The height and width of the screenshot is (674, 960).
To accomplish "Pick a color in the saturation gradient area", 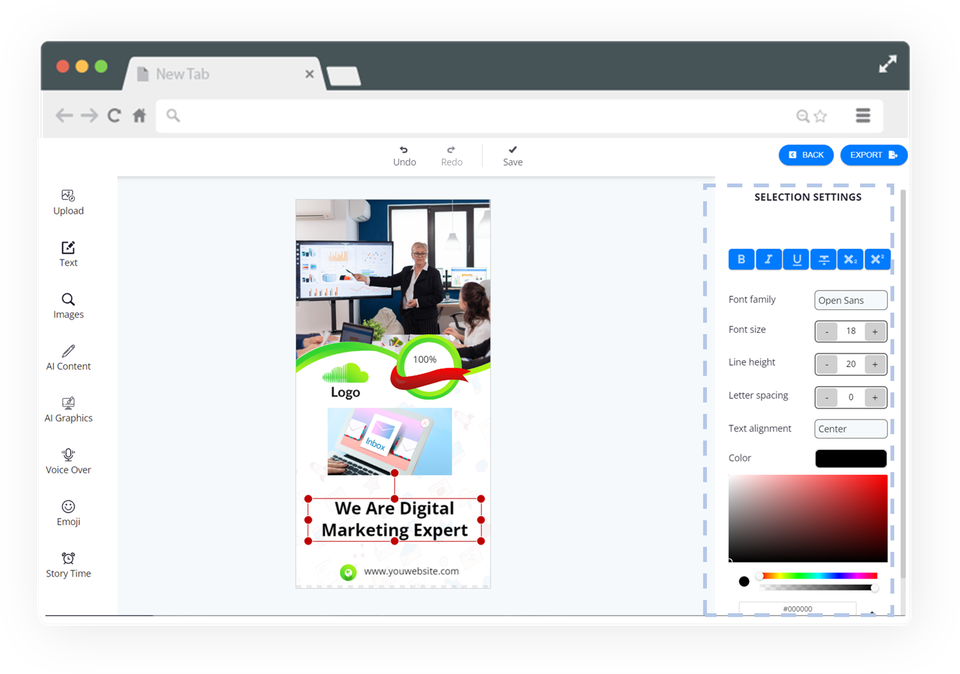I will pos(808,518).
